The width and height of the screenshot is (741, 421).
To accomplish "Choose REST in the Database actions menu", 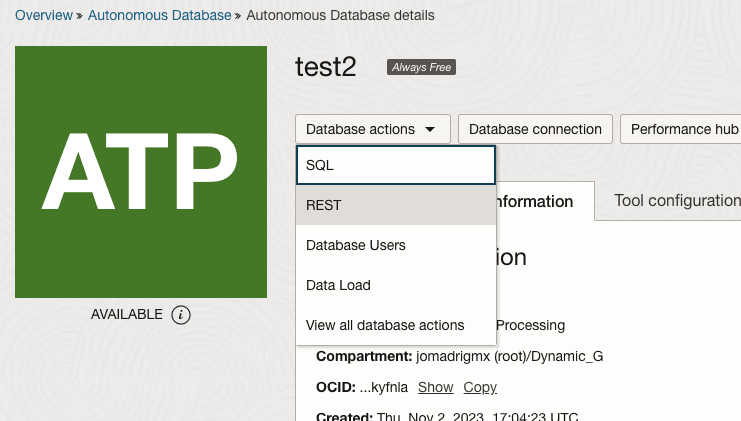I will [396, 205].
